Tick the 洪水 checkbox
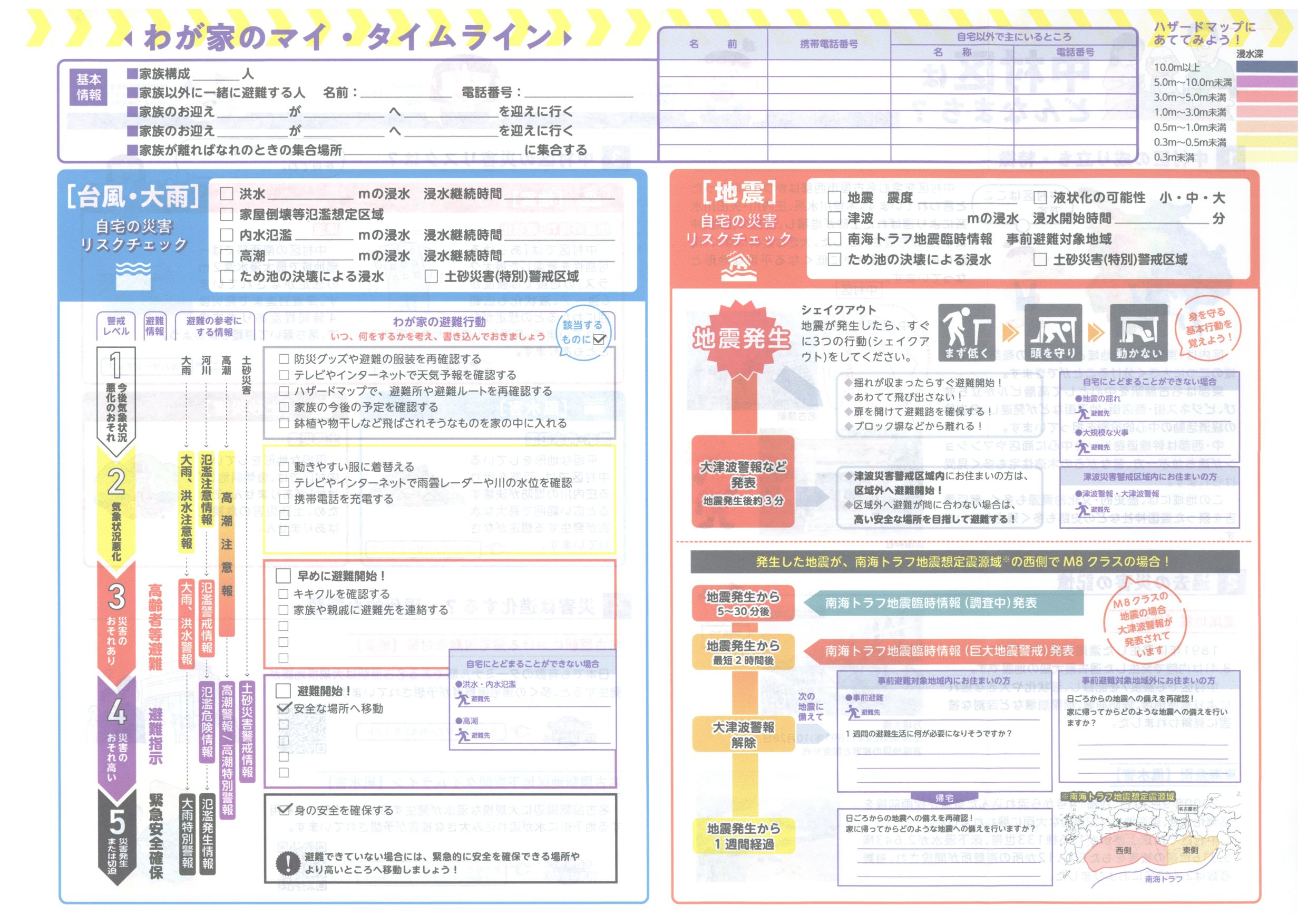 (x=227, y=193)
